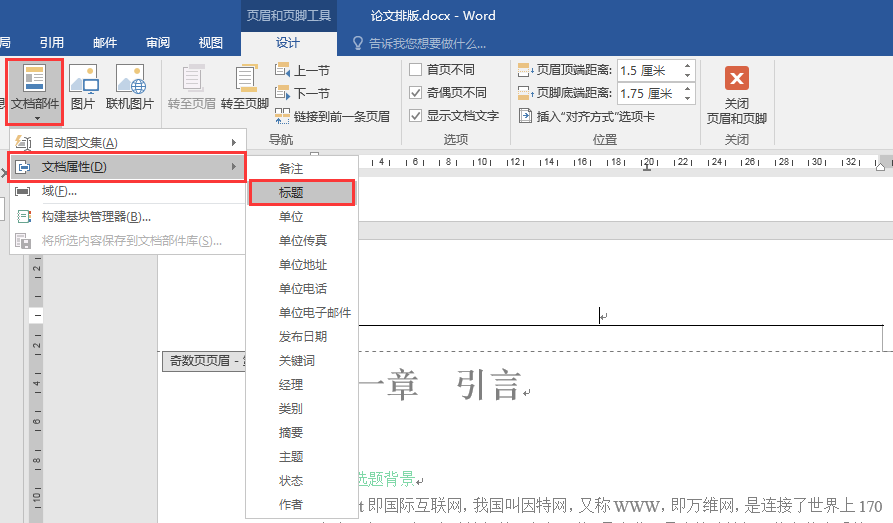Choose 作者 in the properties submenu
The image size is (893, 523).
(291, 504)
